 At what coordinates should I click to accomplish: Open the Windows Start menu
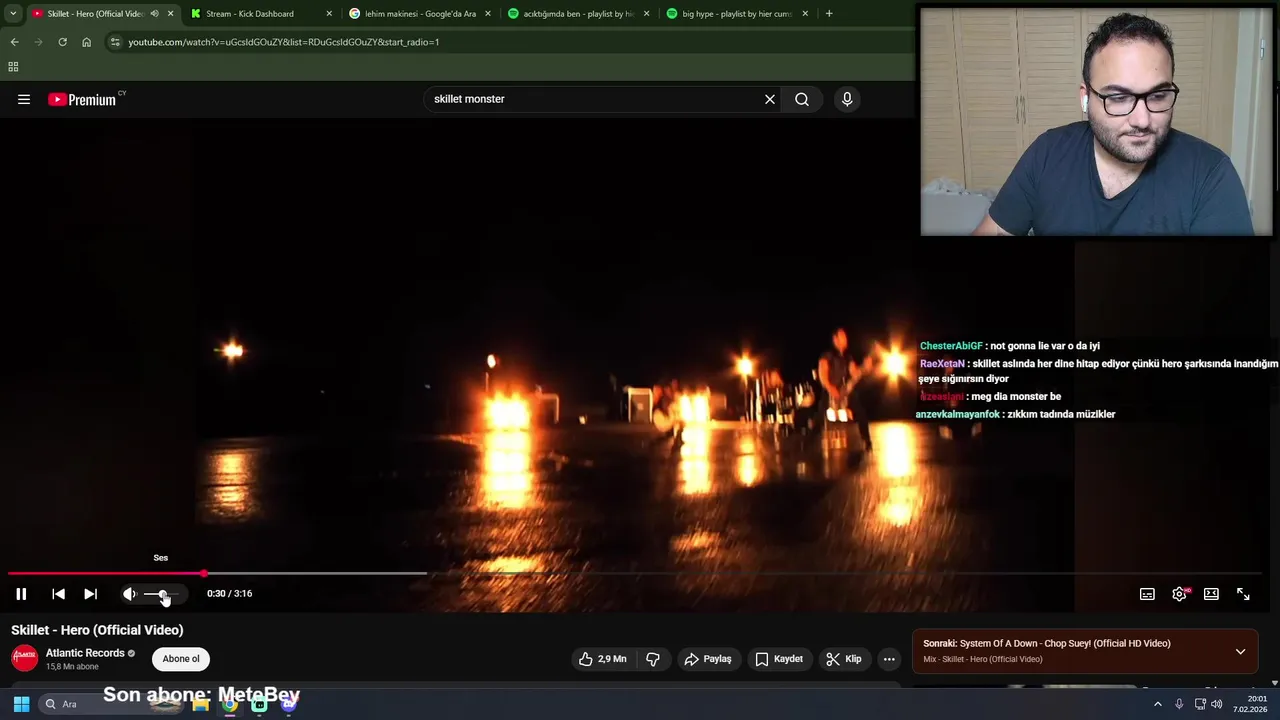(21, 704)
